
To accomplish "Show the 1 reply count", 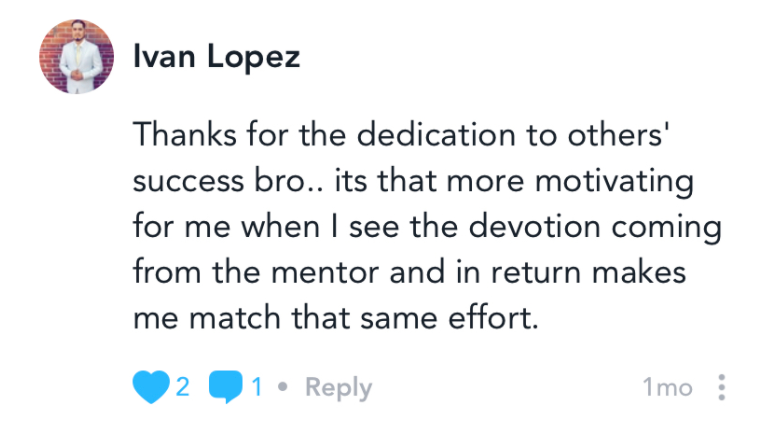I will point(257,387).
